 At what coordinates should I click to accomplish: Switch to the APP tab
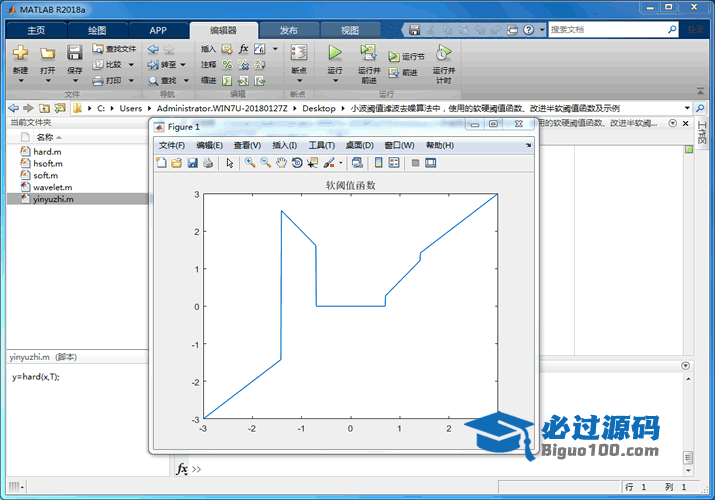158,31
